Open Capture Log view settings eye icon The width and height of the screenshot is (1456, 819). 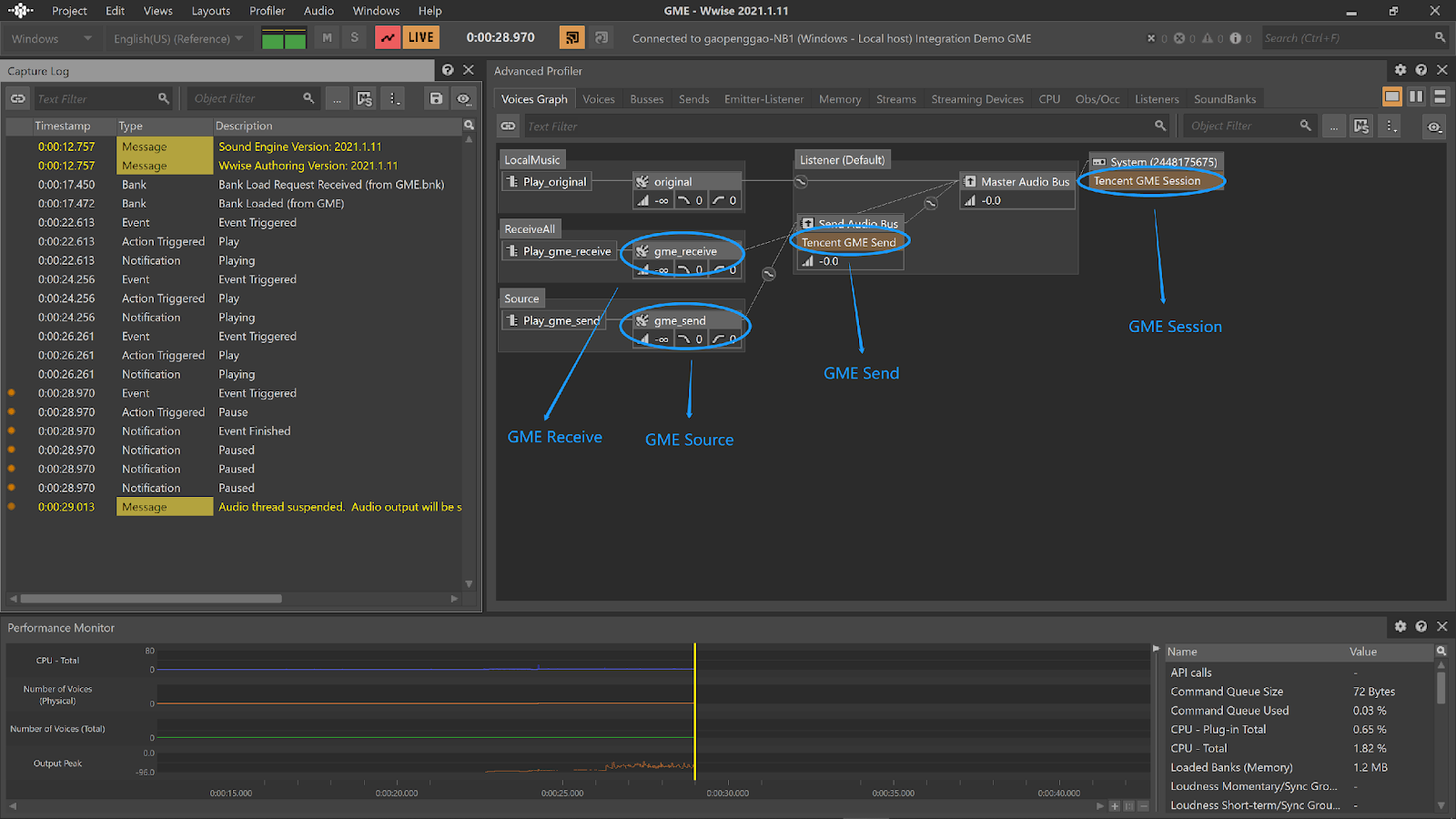[x=463, y=98]
